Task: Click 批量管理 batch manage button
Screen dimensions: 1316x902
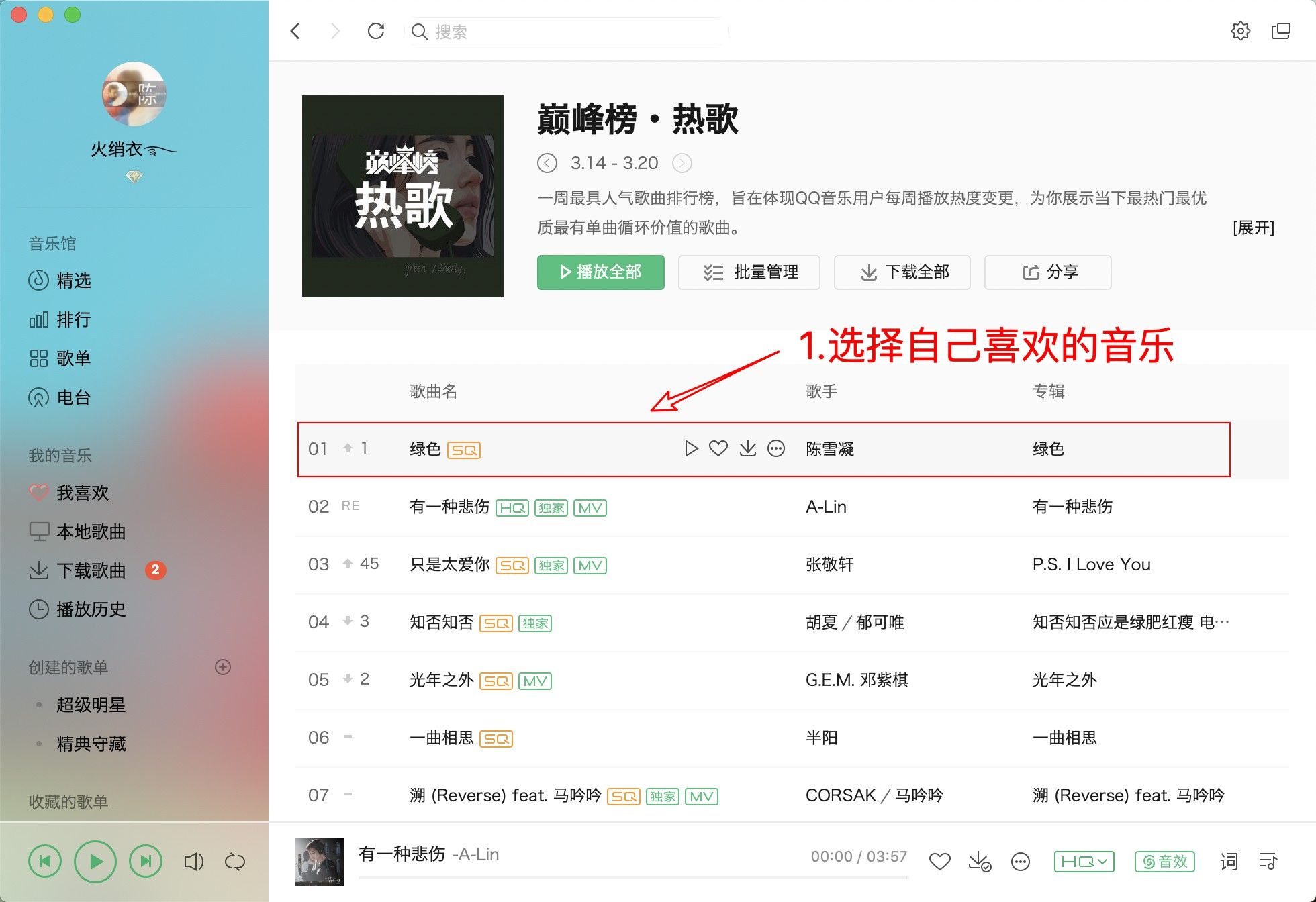Action: coord(749,272)
